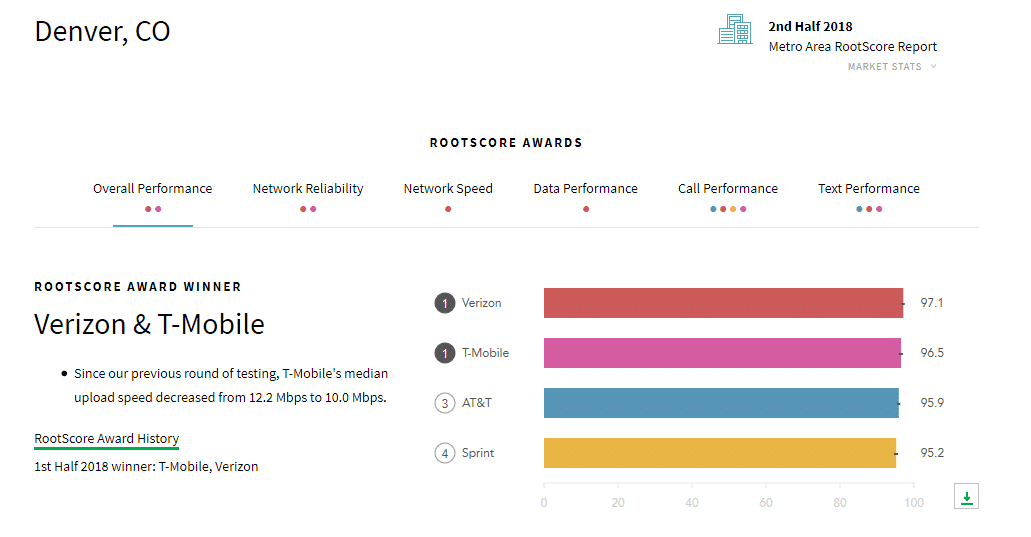Click the yellow Sprint score bar
Screen dimensions: 1031x537
coord(720,453)
